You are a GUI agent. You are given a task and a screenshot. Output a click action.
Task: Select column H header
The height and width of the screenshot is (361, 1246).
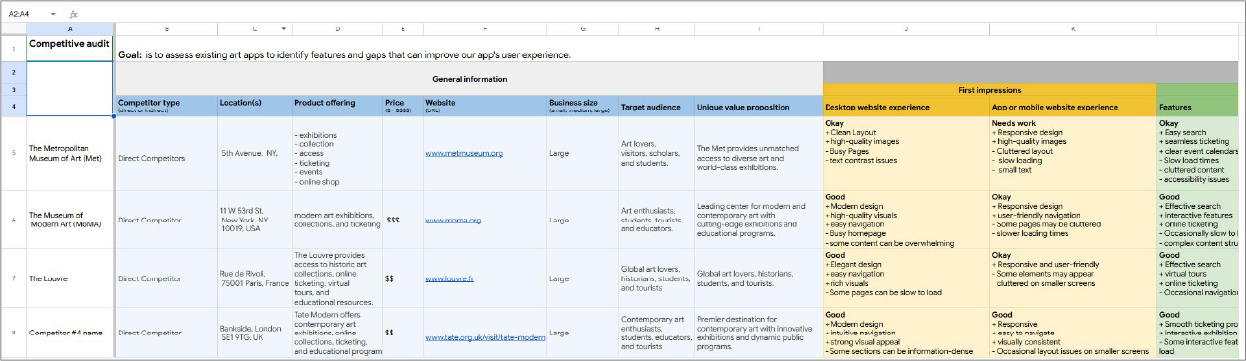[x=656, y=30]
